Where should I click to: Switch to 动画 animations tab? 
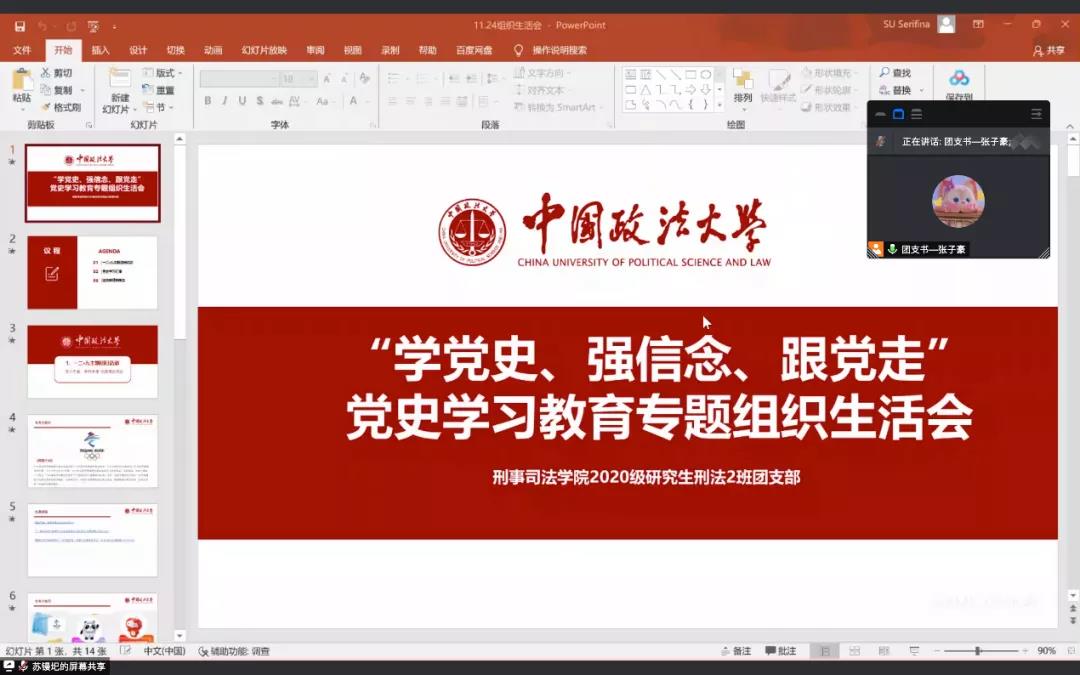(x=213, y=50)
